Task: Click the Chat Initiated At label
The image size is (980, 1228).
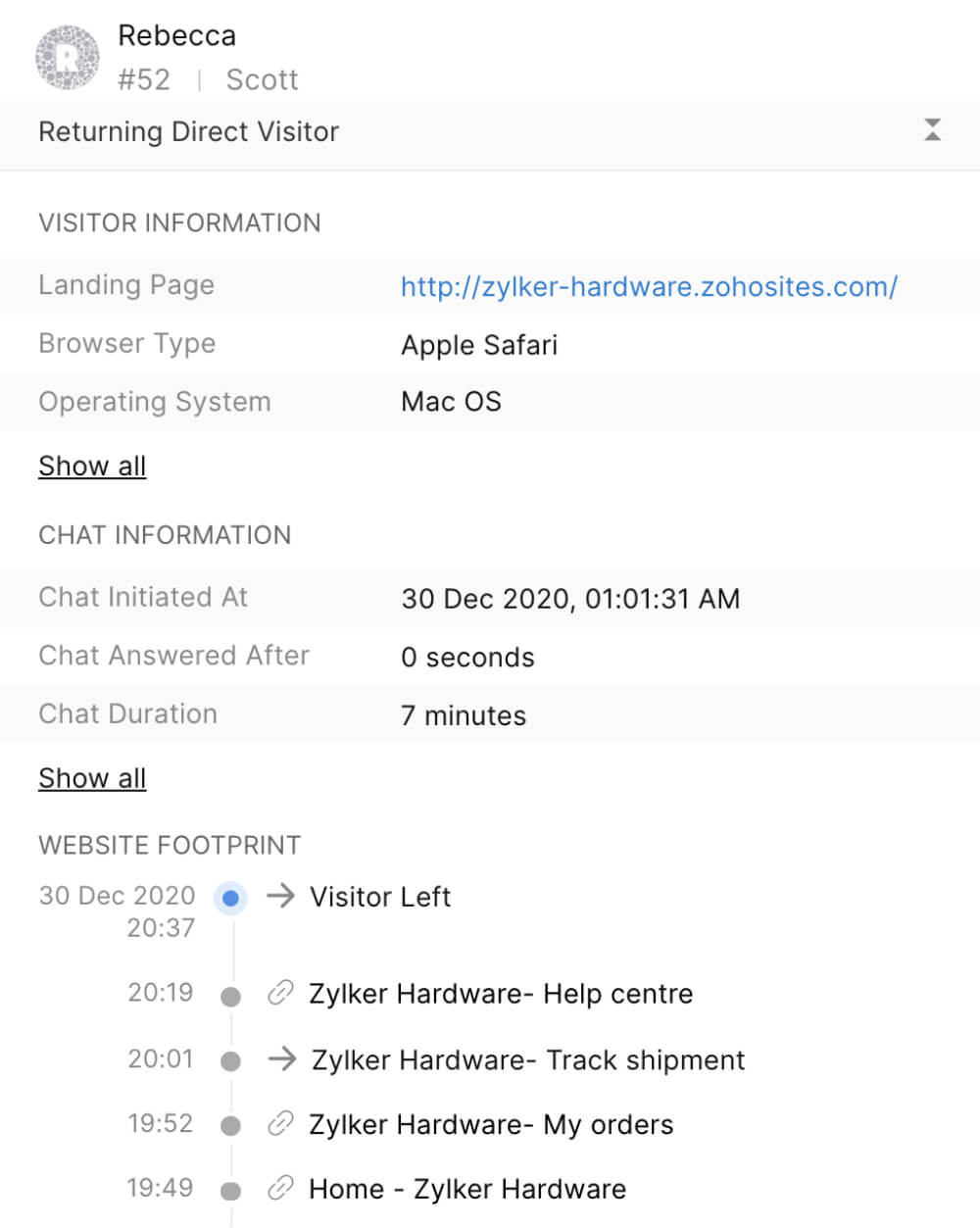Action: click(143, 597)
